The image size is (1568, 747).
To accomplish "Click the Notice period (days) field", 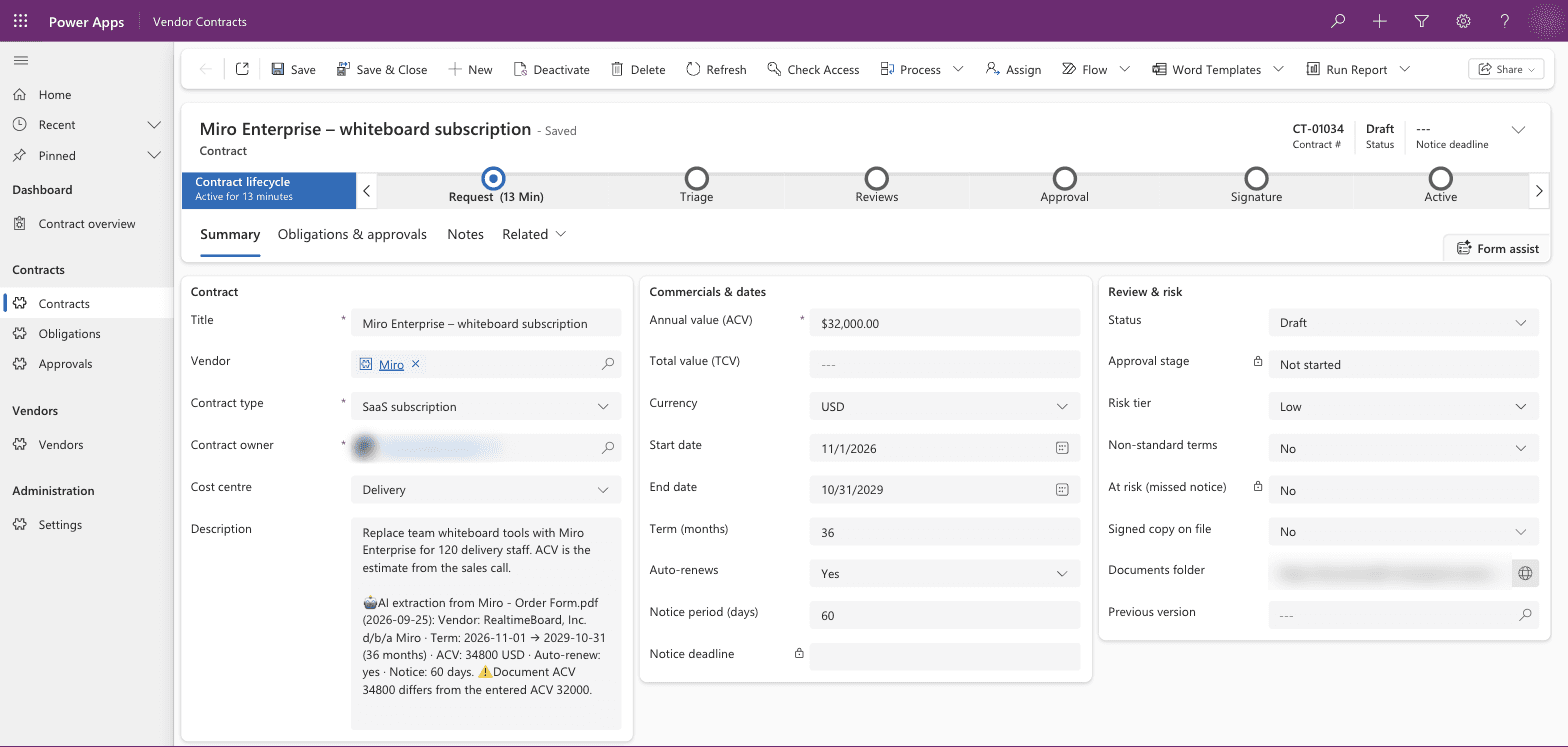I will [x=945, y=615].
